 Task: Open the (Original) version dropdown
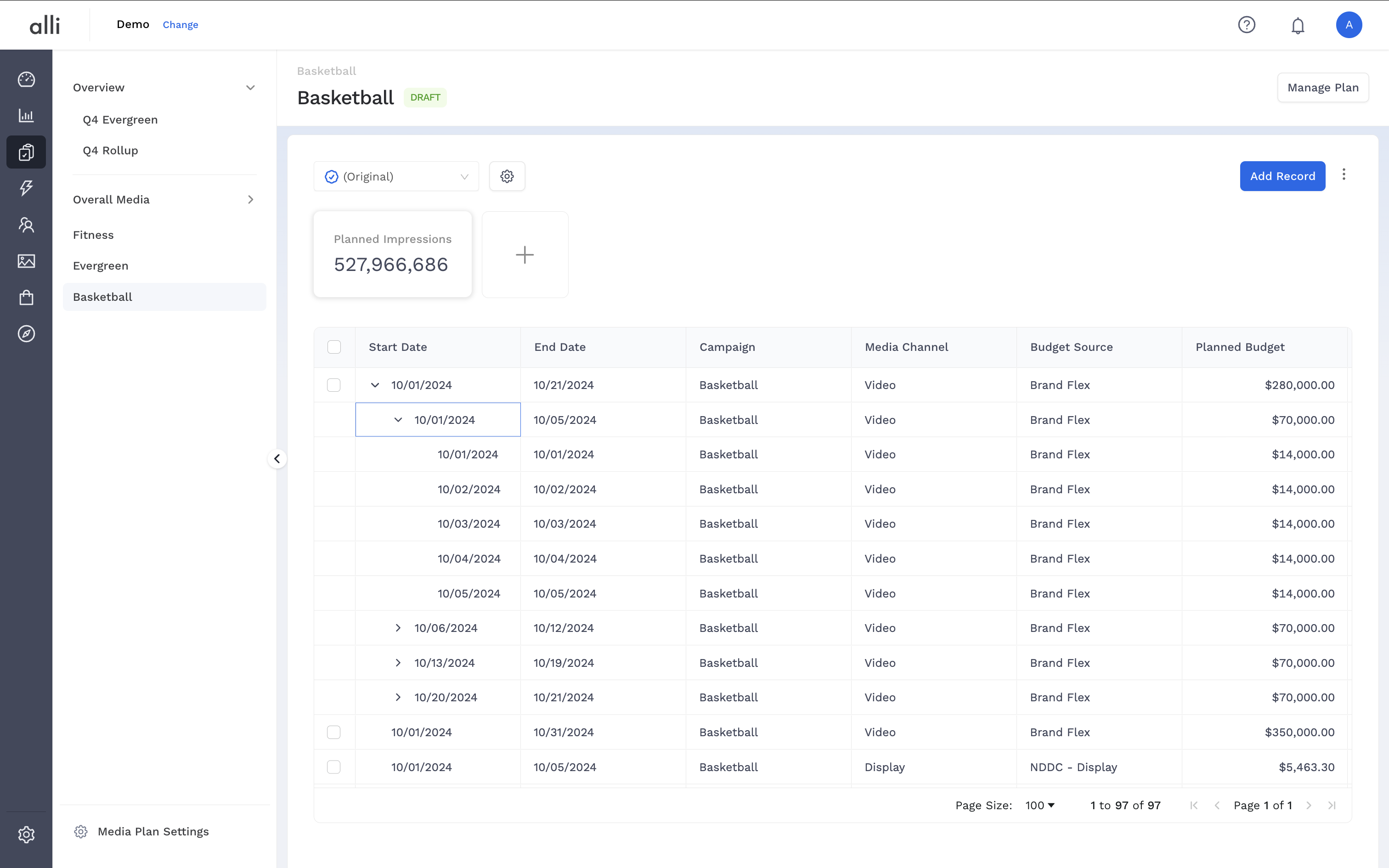396,176
